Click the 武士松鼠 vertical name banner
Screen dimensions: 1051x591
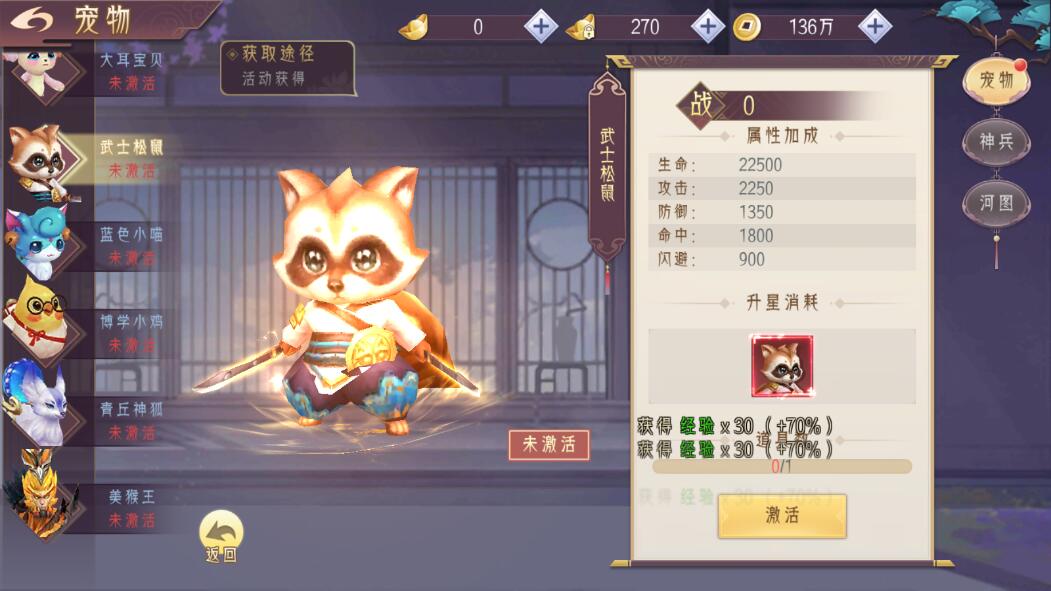(x=607, y=166)
